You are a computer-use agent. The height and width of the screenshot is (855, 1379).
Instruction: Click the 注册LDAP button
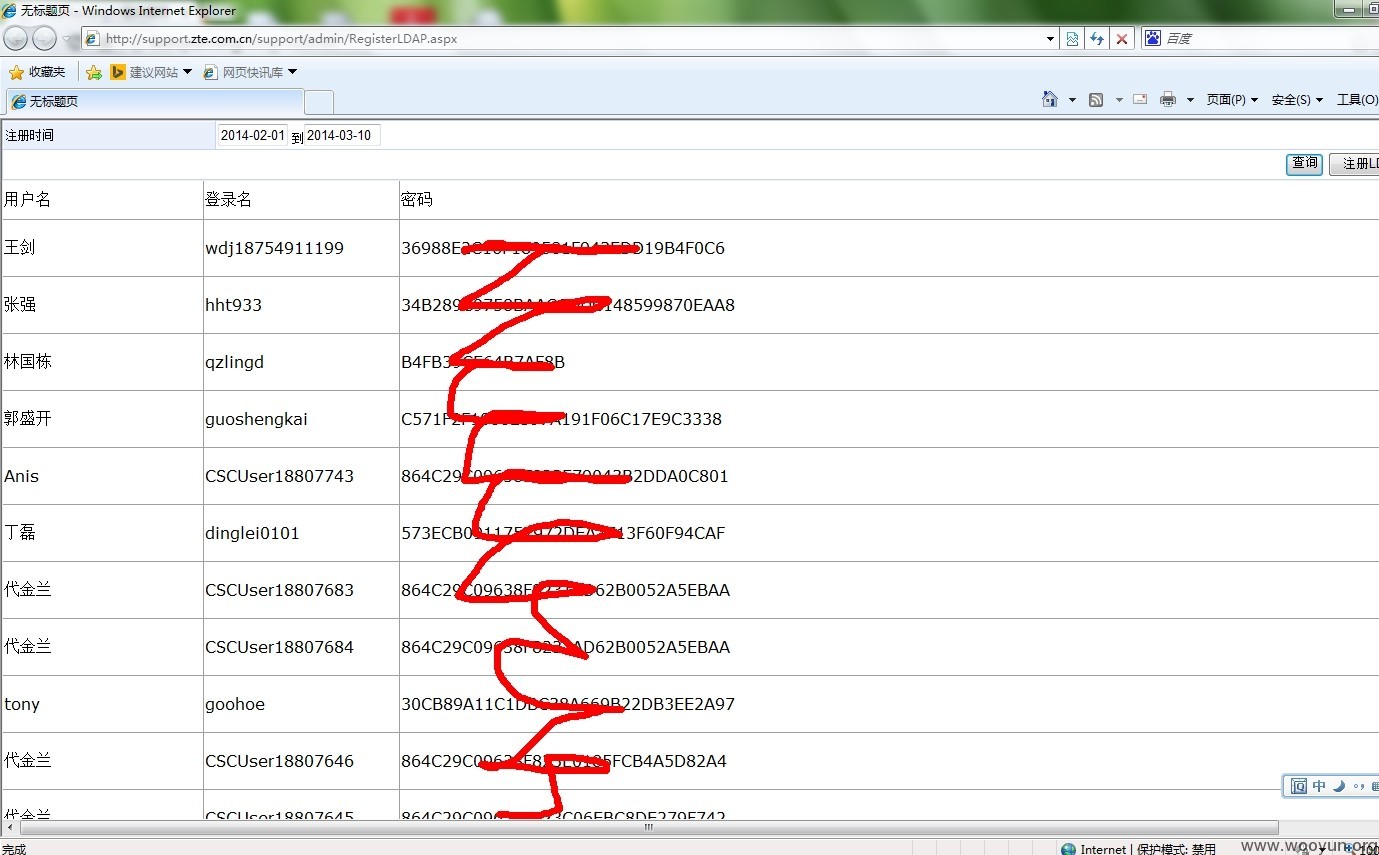tap(1354, 165)
